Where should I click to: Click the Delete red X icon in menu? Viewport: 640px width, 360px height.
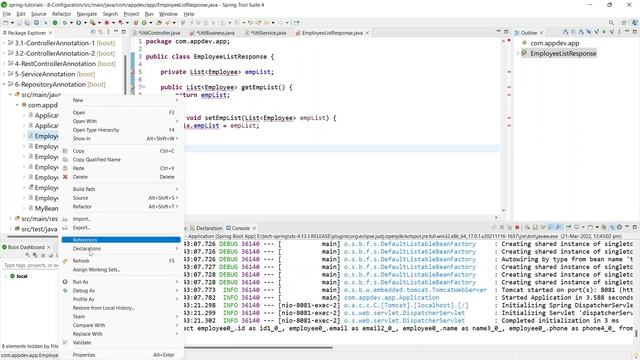tap(65, 177)
